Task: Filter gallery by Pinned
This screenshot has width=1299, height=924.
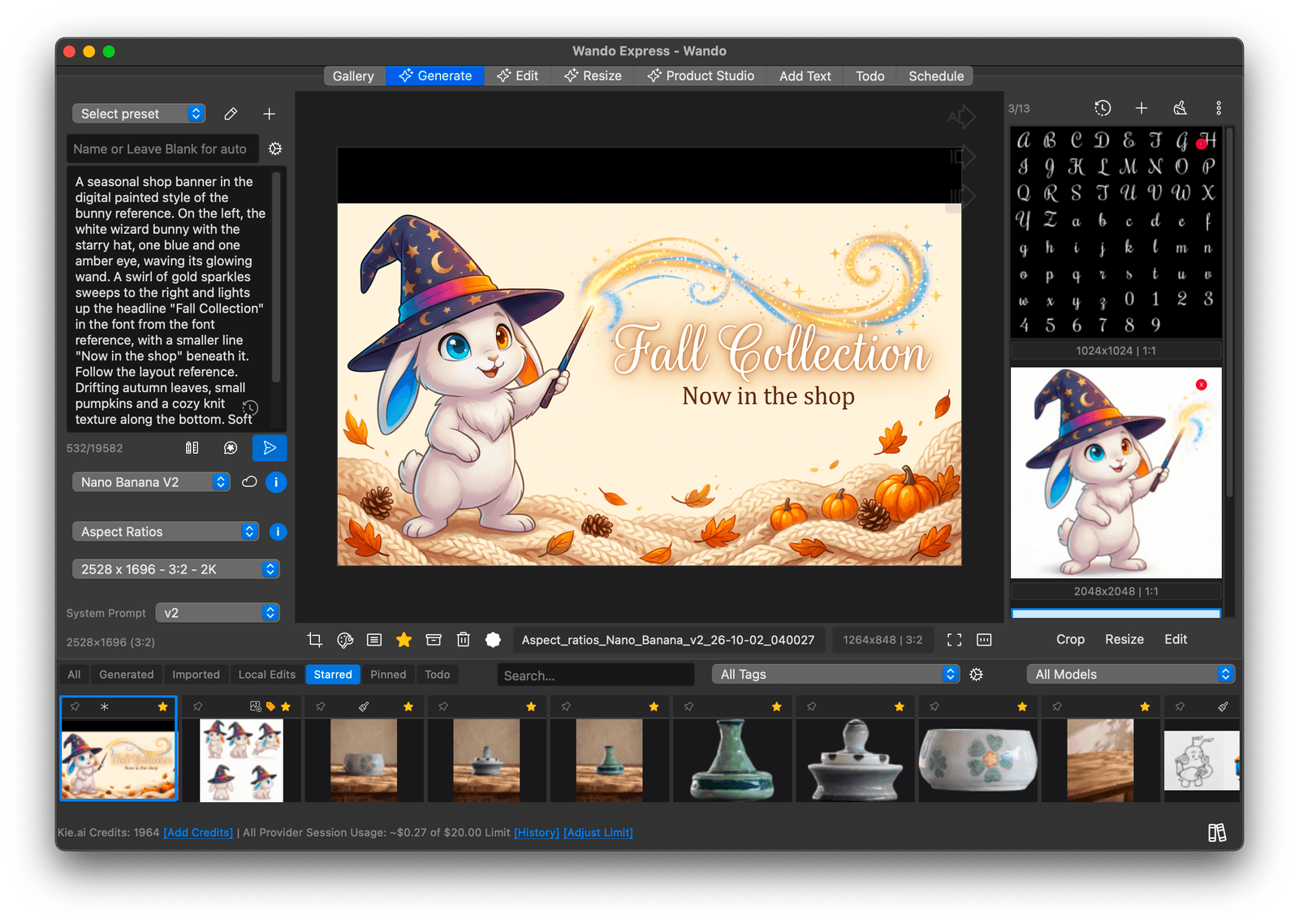Action: [388, 674]
